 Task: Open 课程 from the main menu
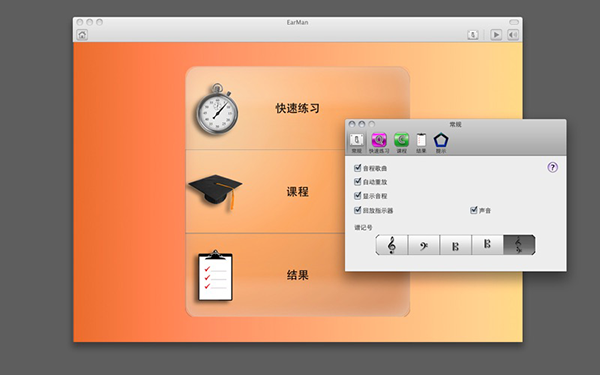[x=297, y=192]
